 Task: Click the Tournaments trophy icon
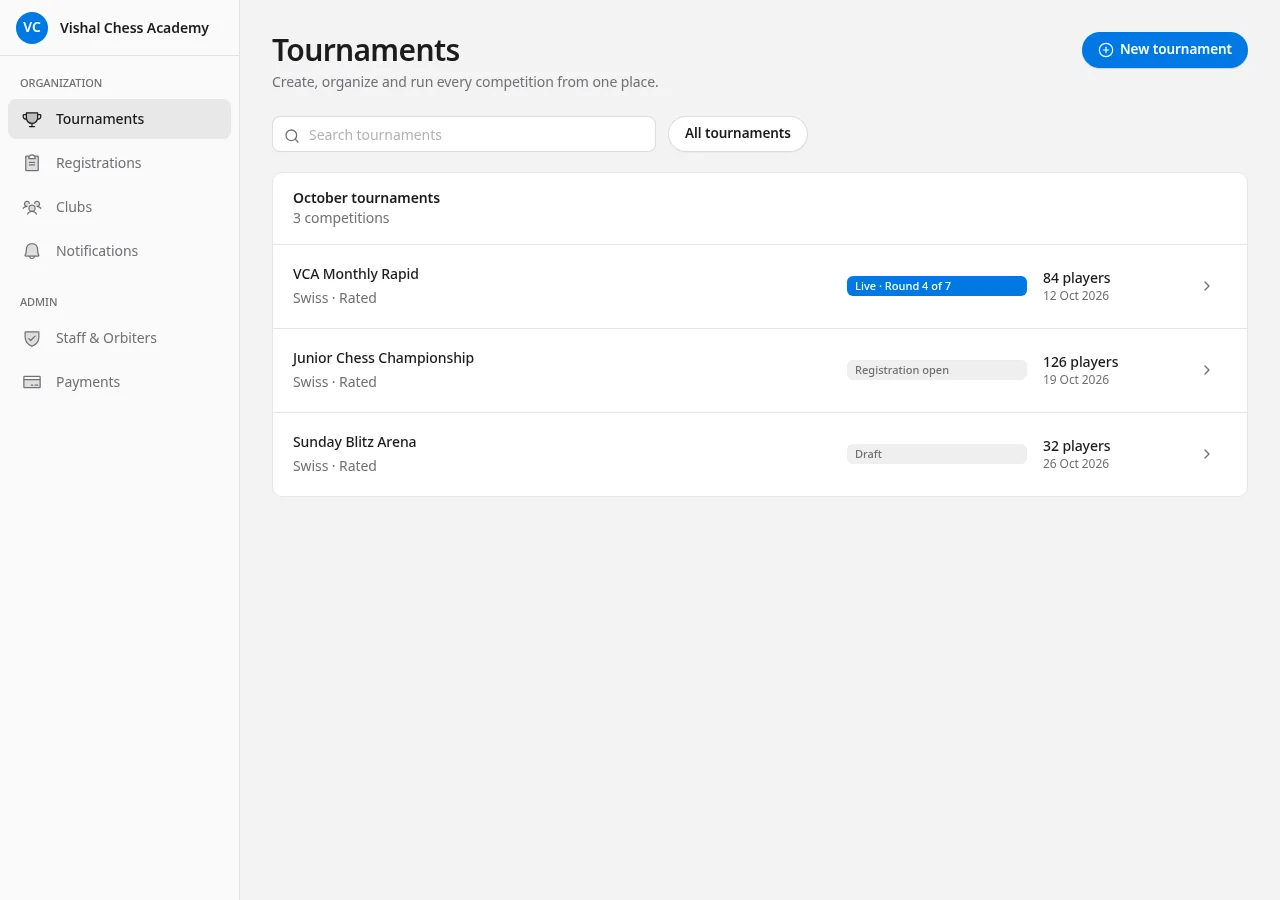pos(32,119)
